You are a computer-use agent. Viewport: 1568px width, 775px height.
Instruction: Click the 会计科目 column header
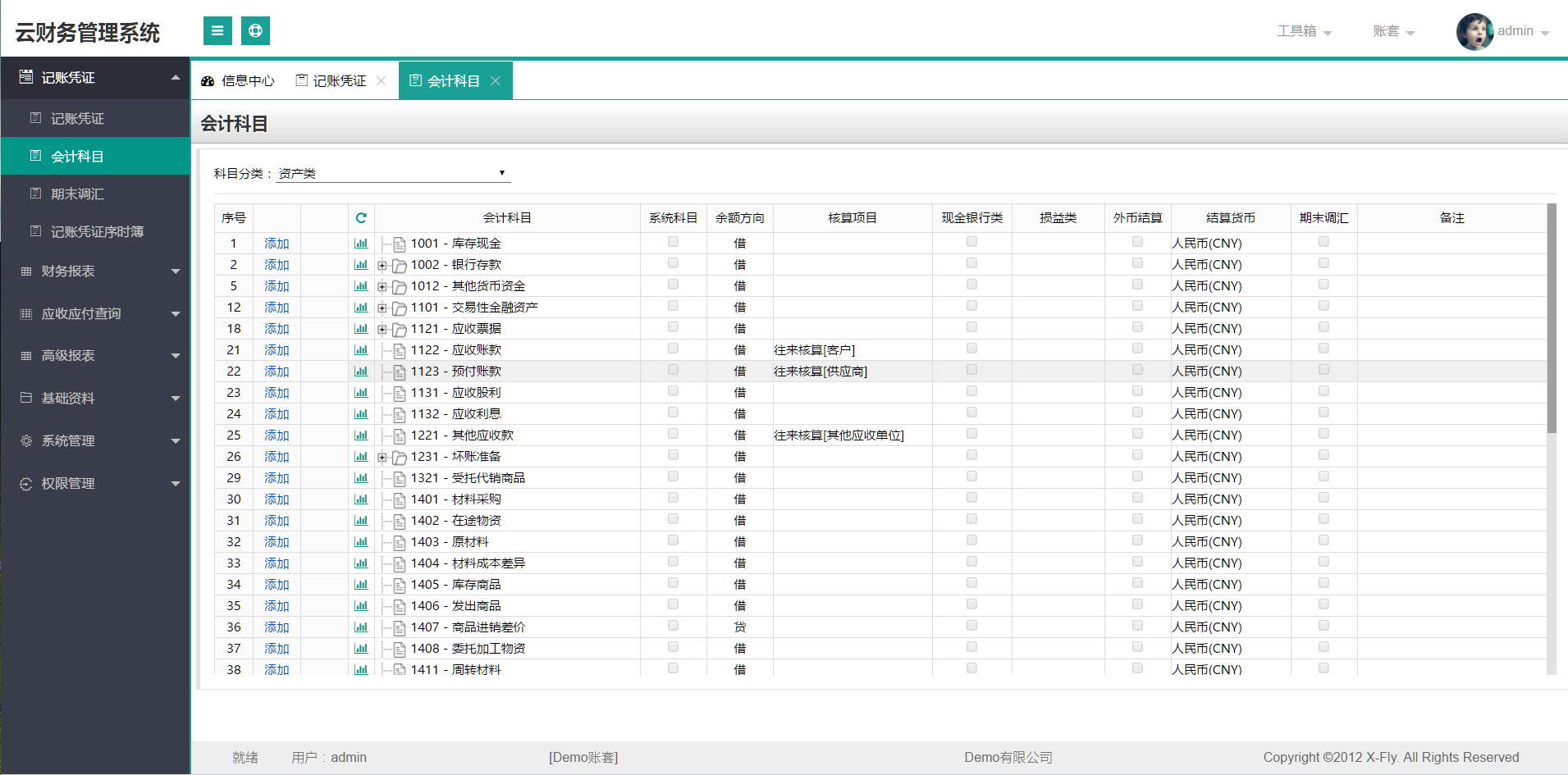click(507, 218)
